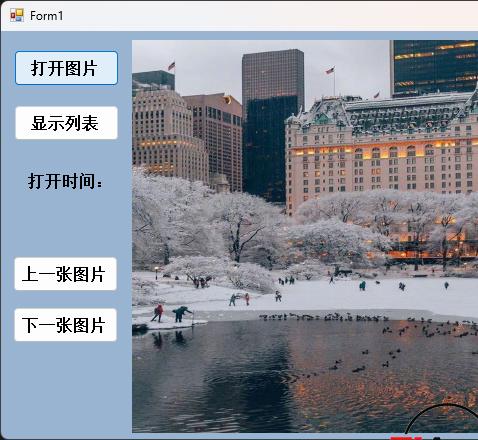Image resolution: width=478 pixels, height=440 pixels.
Task: Click the American flag on the left rooftop
Action: pos(171,66)
